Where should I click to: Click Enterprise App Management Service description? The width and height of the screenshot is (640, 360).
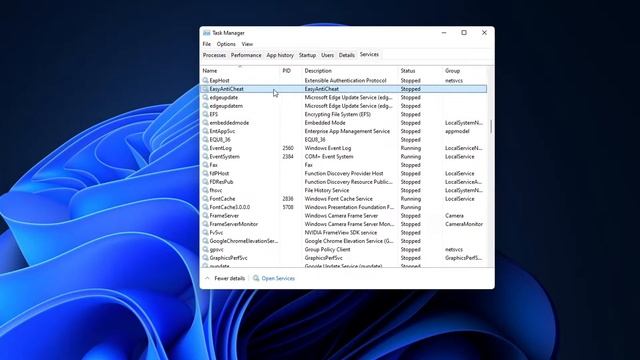(347, 131)
